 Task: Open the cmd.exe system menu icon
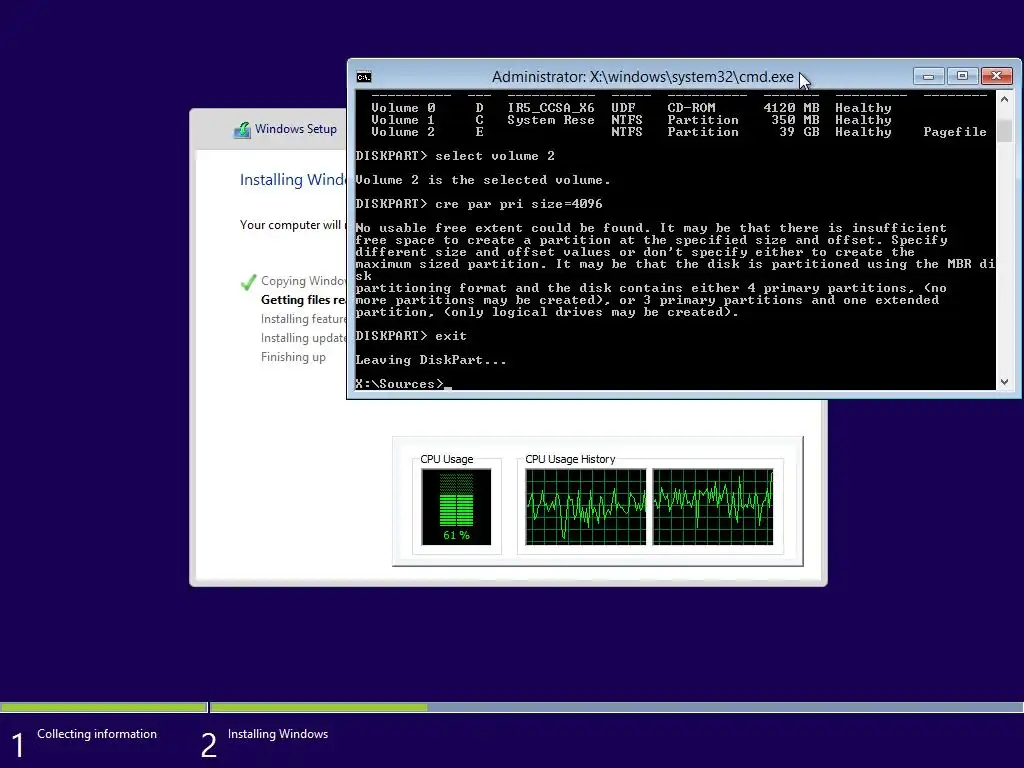coord(364,77)
